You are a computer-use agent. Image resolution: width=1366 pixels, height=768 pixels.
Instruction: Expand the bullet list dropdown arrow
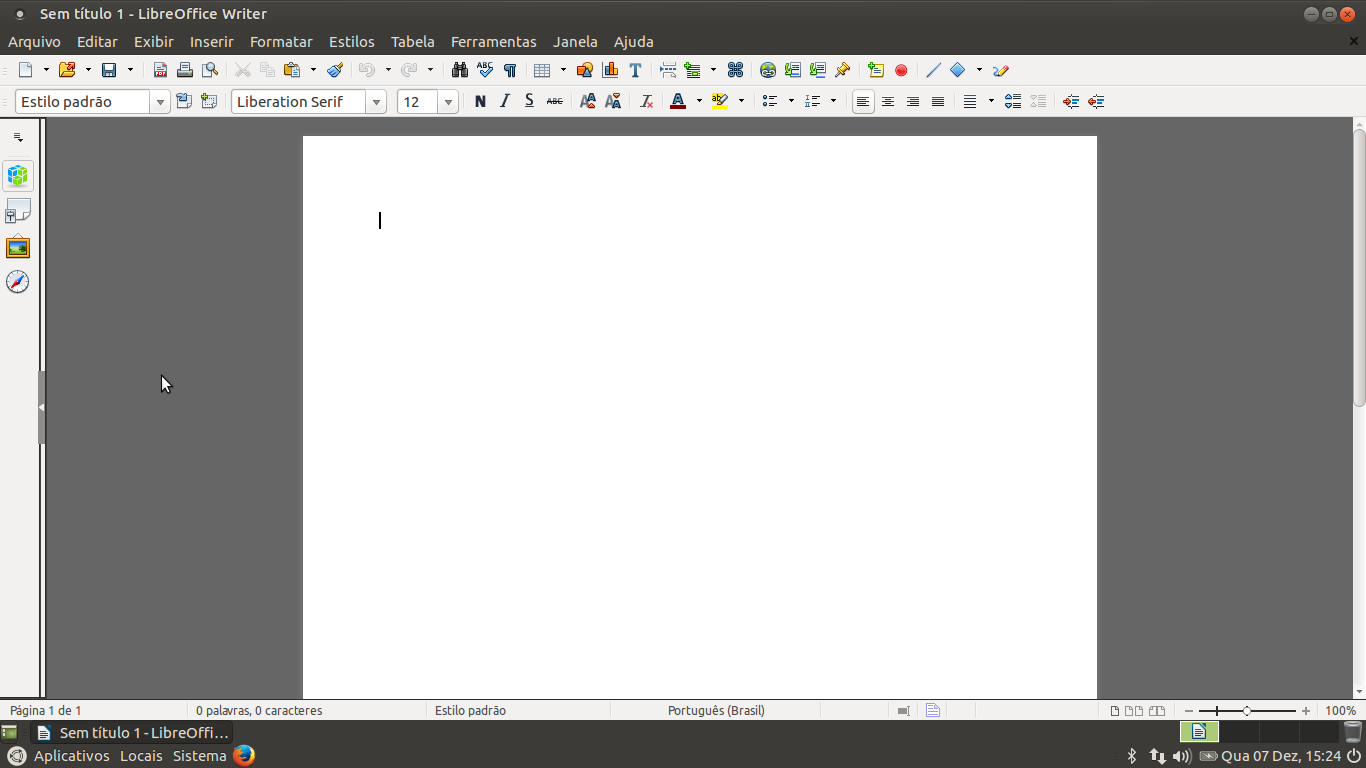791,101
